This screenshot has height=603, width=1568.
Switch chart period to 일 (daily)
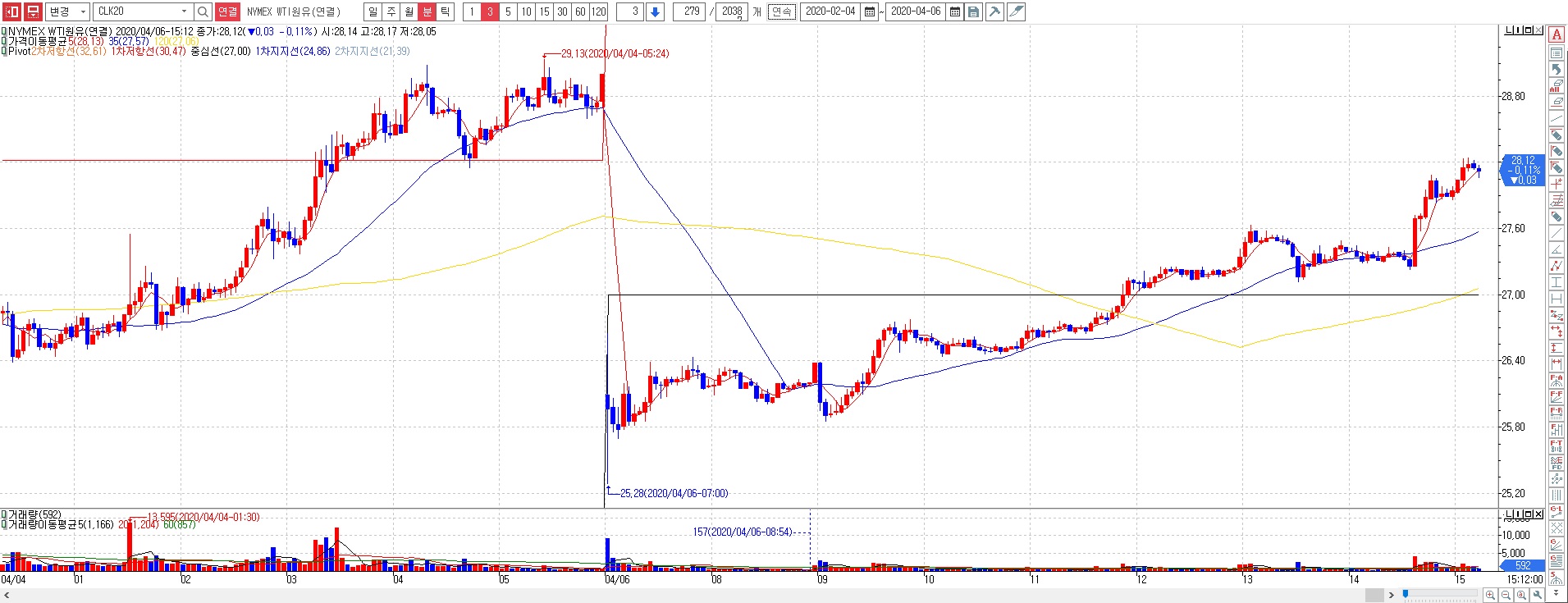(x=373, y=11)
